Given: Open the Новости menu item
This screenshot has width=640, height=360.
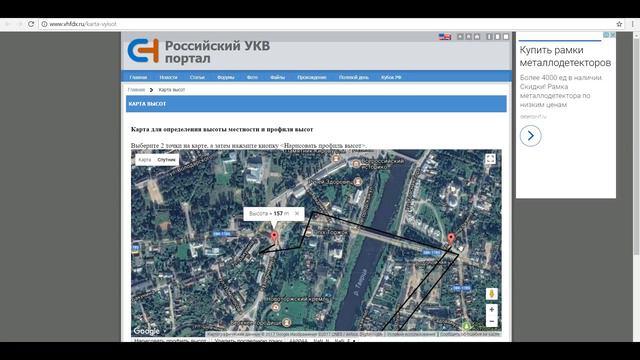Looking at the screenshot, I should (x=168, y=77).
